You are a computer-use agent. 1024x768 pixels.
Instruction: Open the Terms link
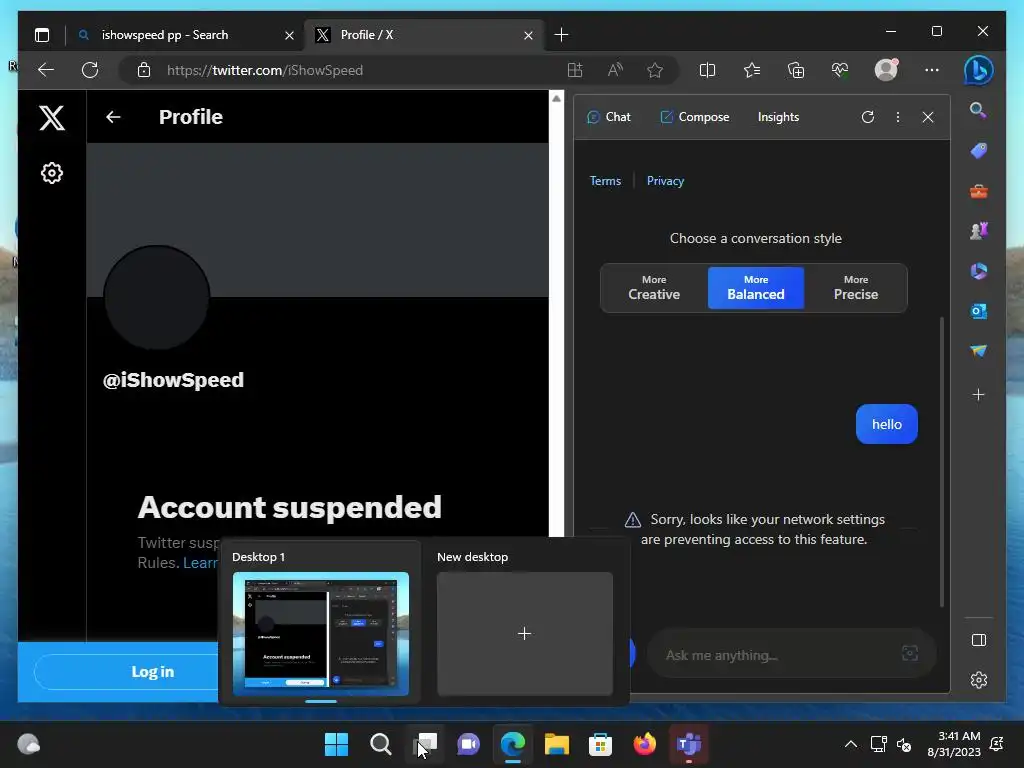(605, 181)
